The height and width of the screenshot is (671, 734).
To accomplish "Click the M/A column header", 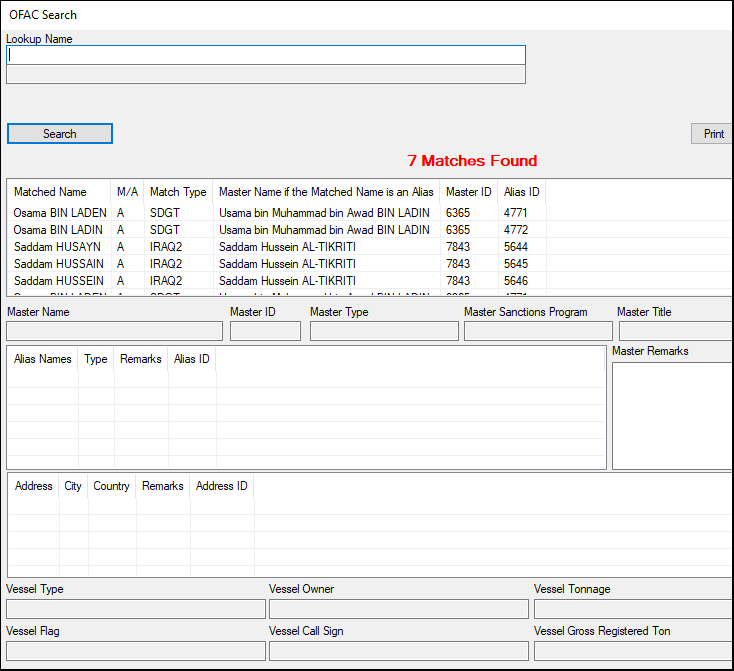I will click(x=127, y=192).
